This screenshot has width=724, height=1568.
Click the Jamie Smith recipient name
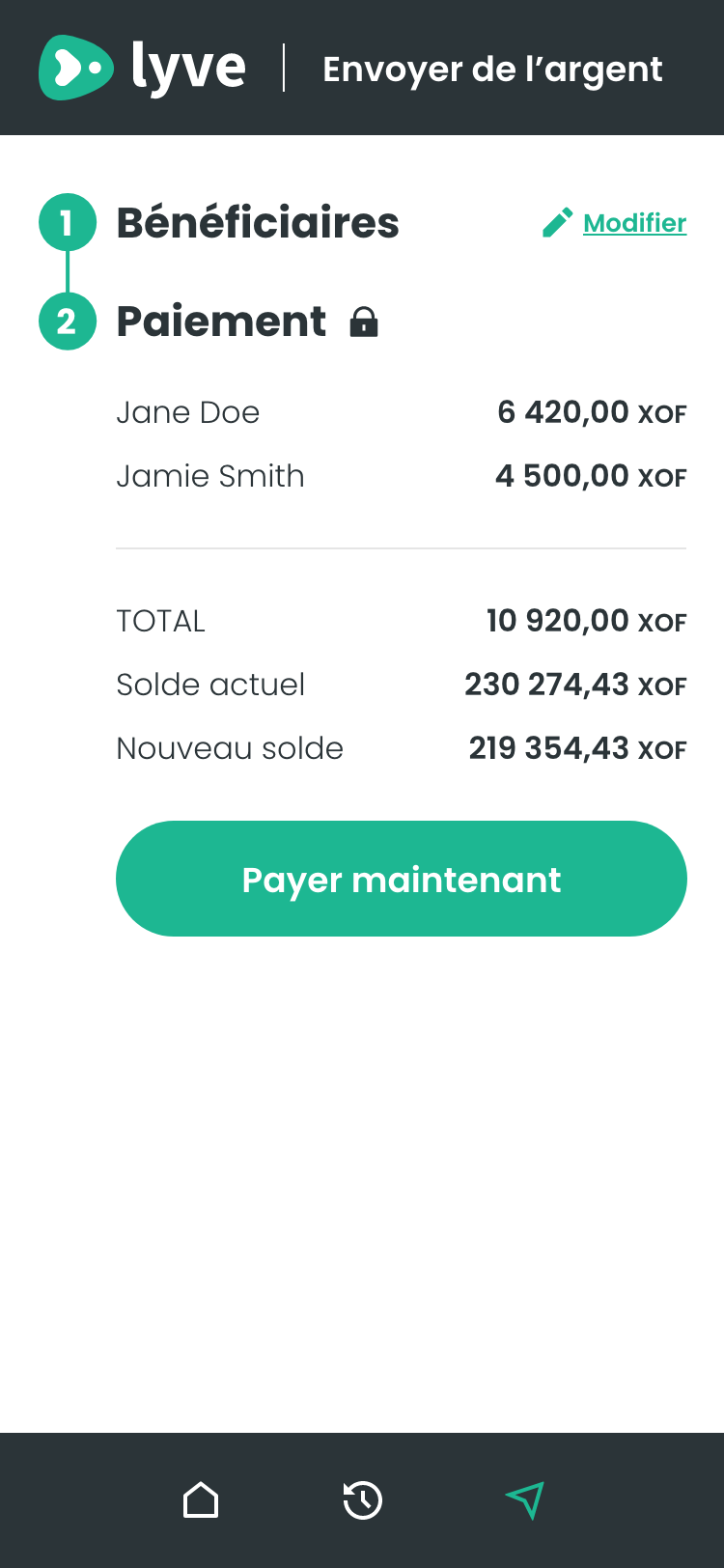point(210,477)
